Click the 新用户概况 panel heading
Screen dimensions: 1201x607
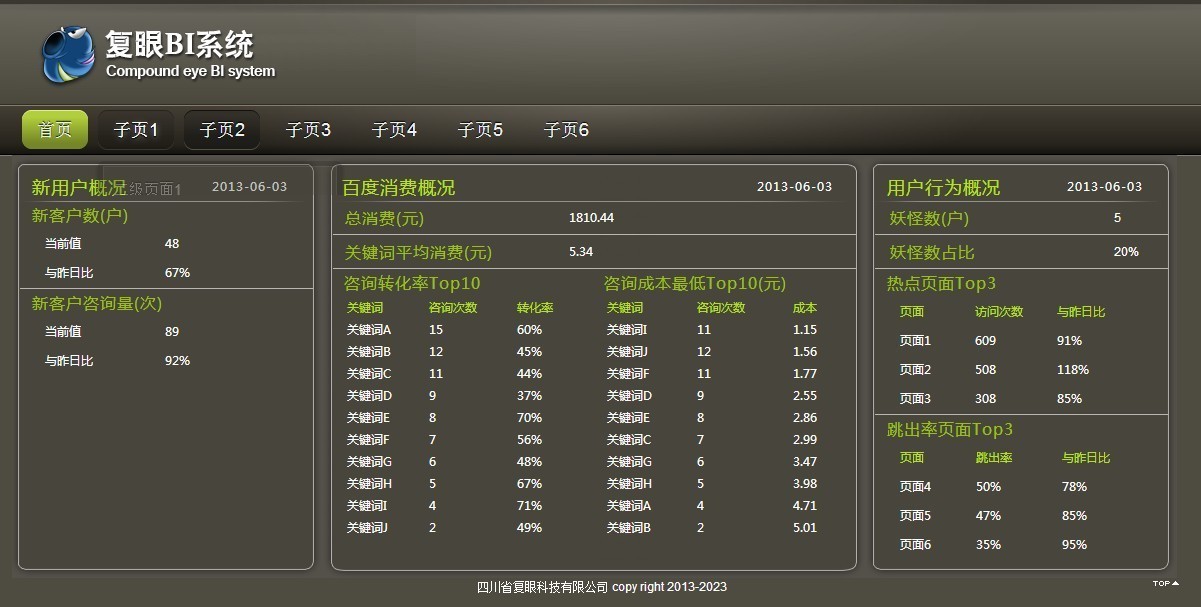click(79, 188)
